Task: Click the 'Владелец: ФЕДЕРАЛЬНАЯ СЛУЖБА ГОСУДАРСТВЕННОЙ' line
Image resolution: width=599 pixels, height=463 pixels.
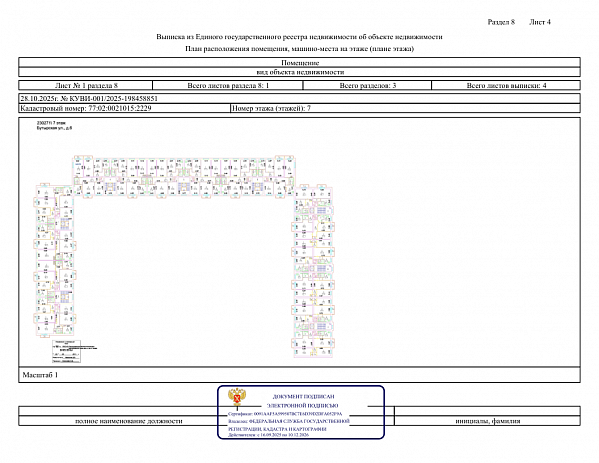Action: [289, 421]
